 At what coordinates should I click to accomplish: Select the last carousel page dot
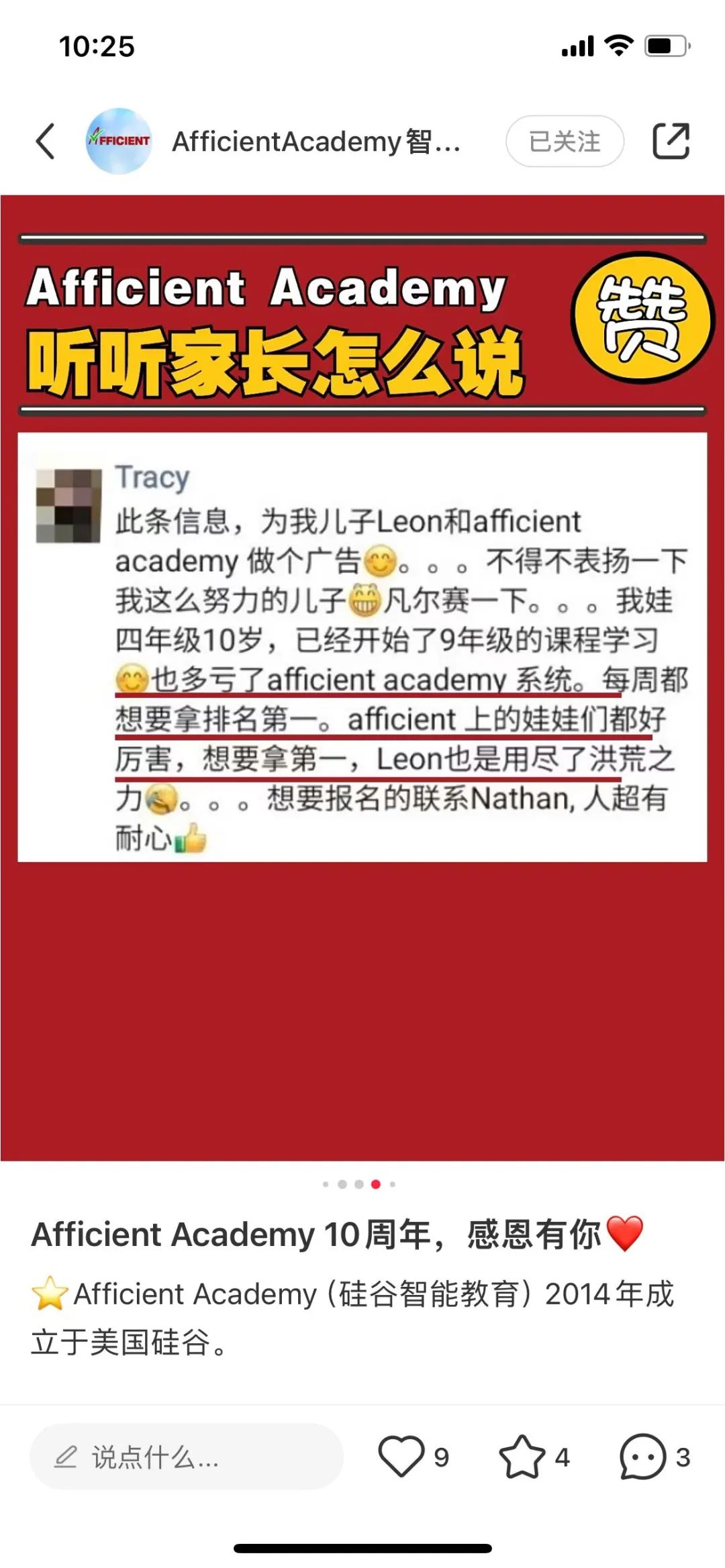(x=393, y=1184)
